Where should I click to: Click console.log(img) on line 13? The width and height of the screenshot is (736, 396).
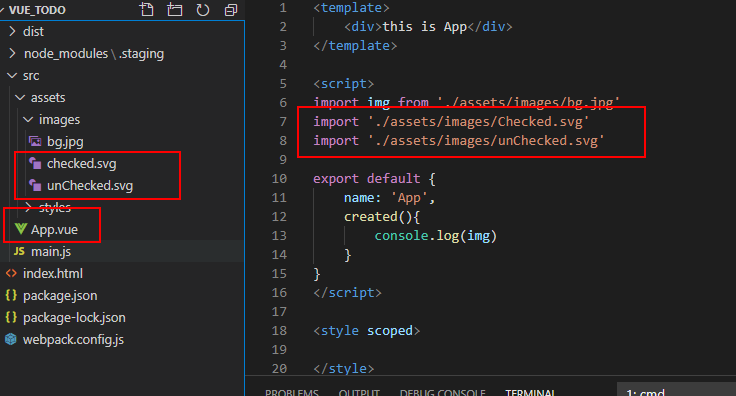coord(436,236)
